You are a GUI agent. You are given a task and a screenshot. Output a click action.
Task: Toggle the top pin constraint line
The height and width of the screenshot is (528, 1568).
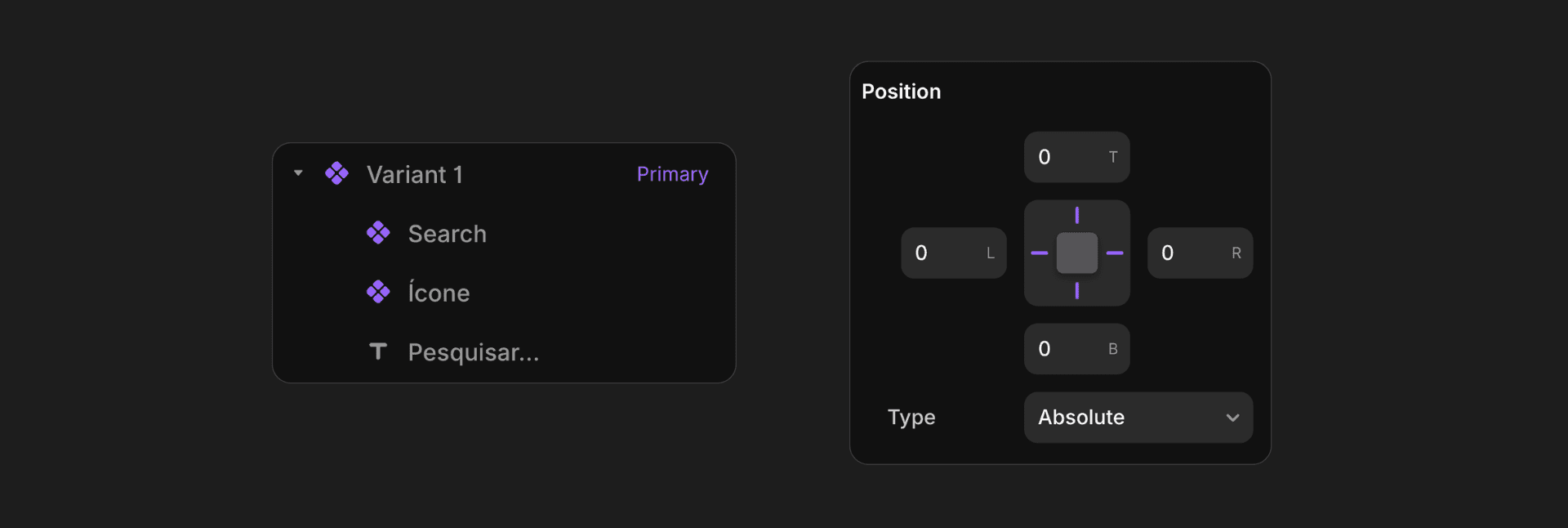tap(1077, 215)
